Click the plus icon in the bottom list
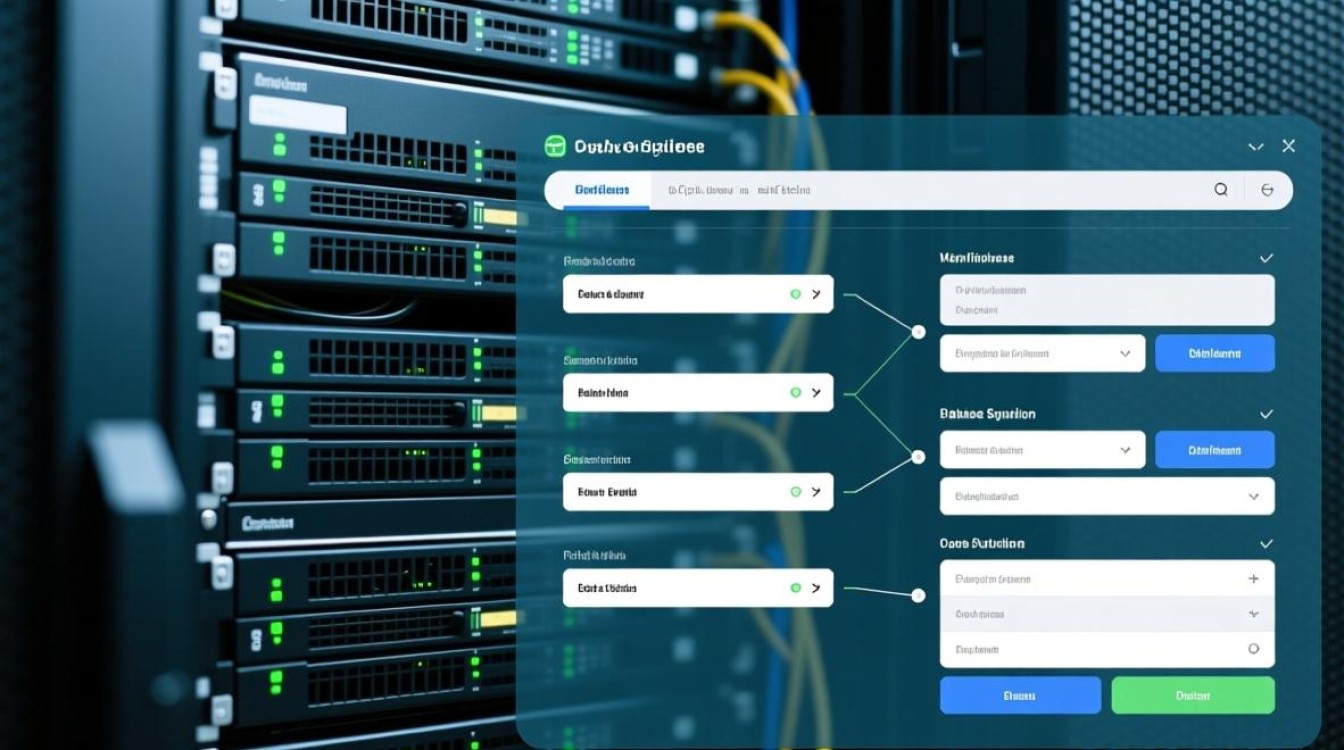 coord(1254,579)
